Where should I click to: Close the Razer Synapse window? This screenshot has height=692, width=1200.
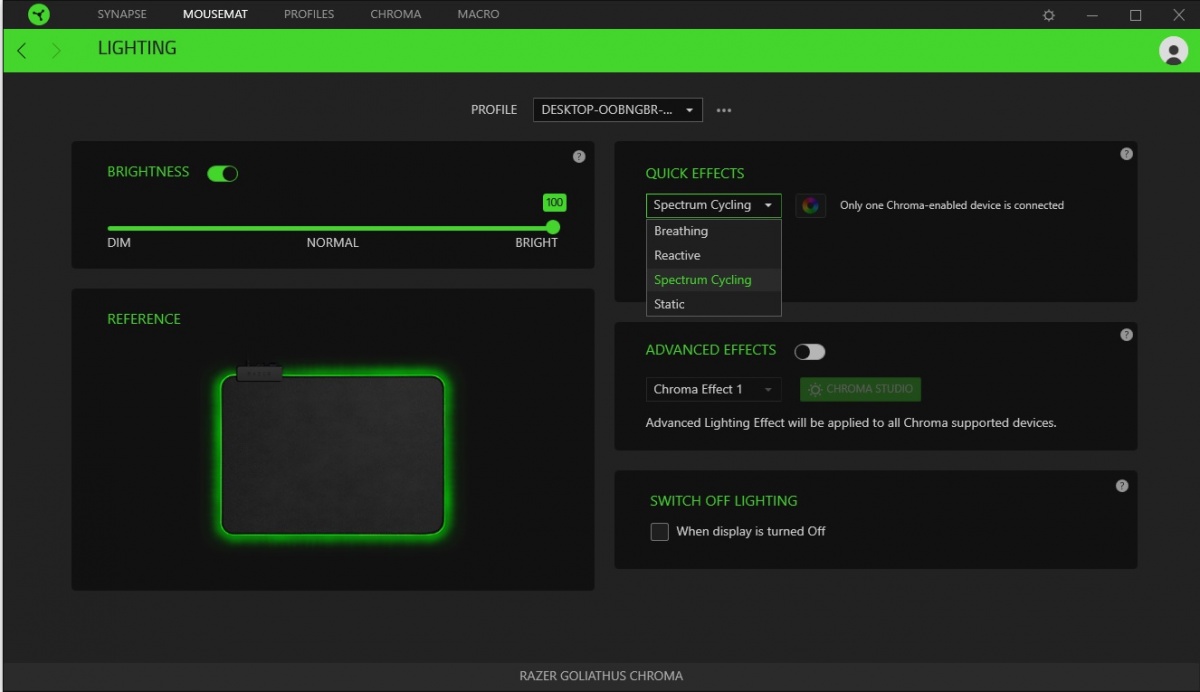[x=1178, y=15]
